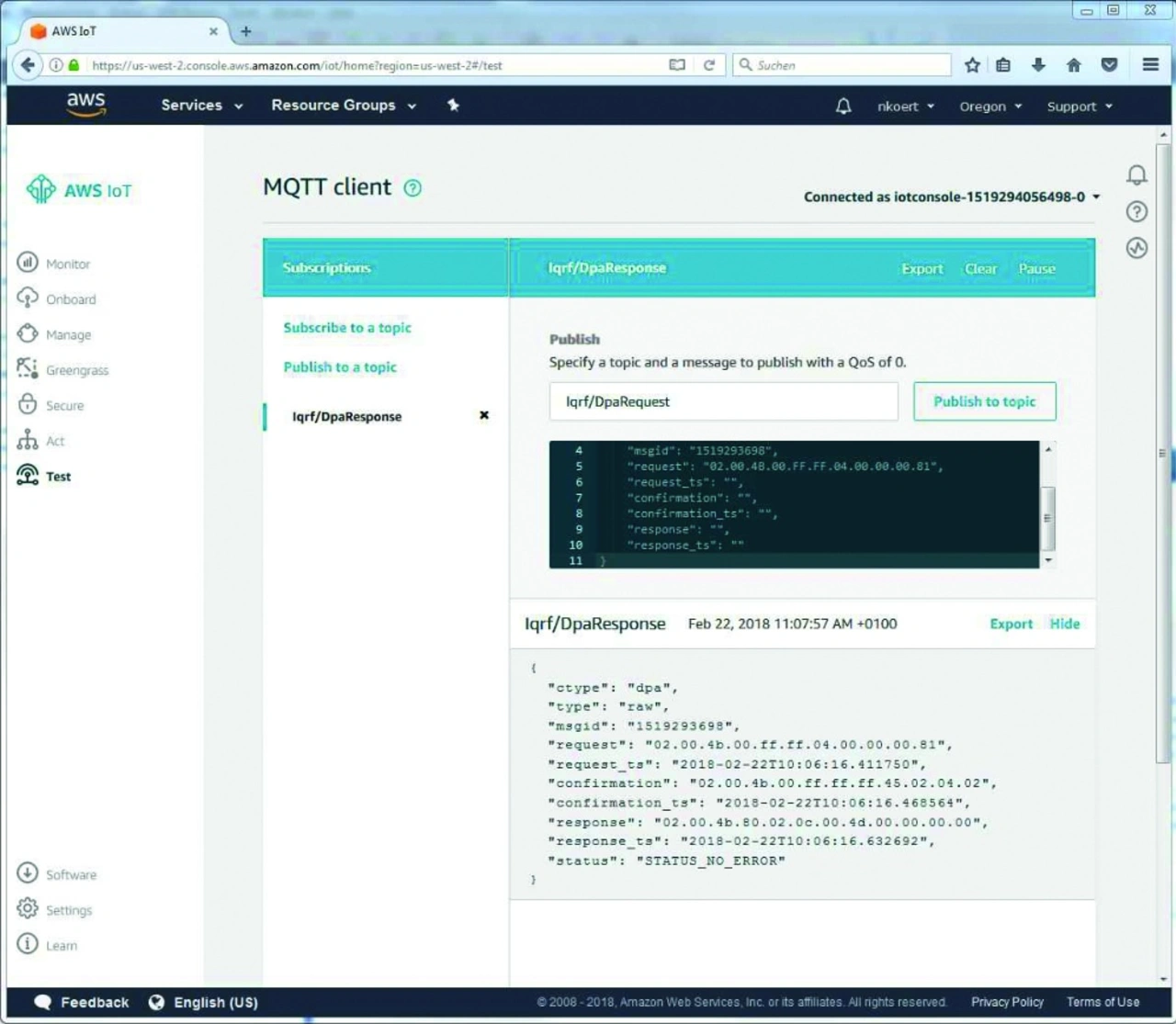Open AWS notifications bell in header
This screenshot has width=1176, height=1024.
843,107
